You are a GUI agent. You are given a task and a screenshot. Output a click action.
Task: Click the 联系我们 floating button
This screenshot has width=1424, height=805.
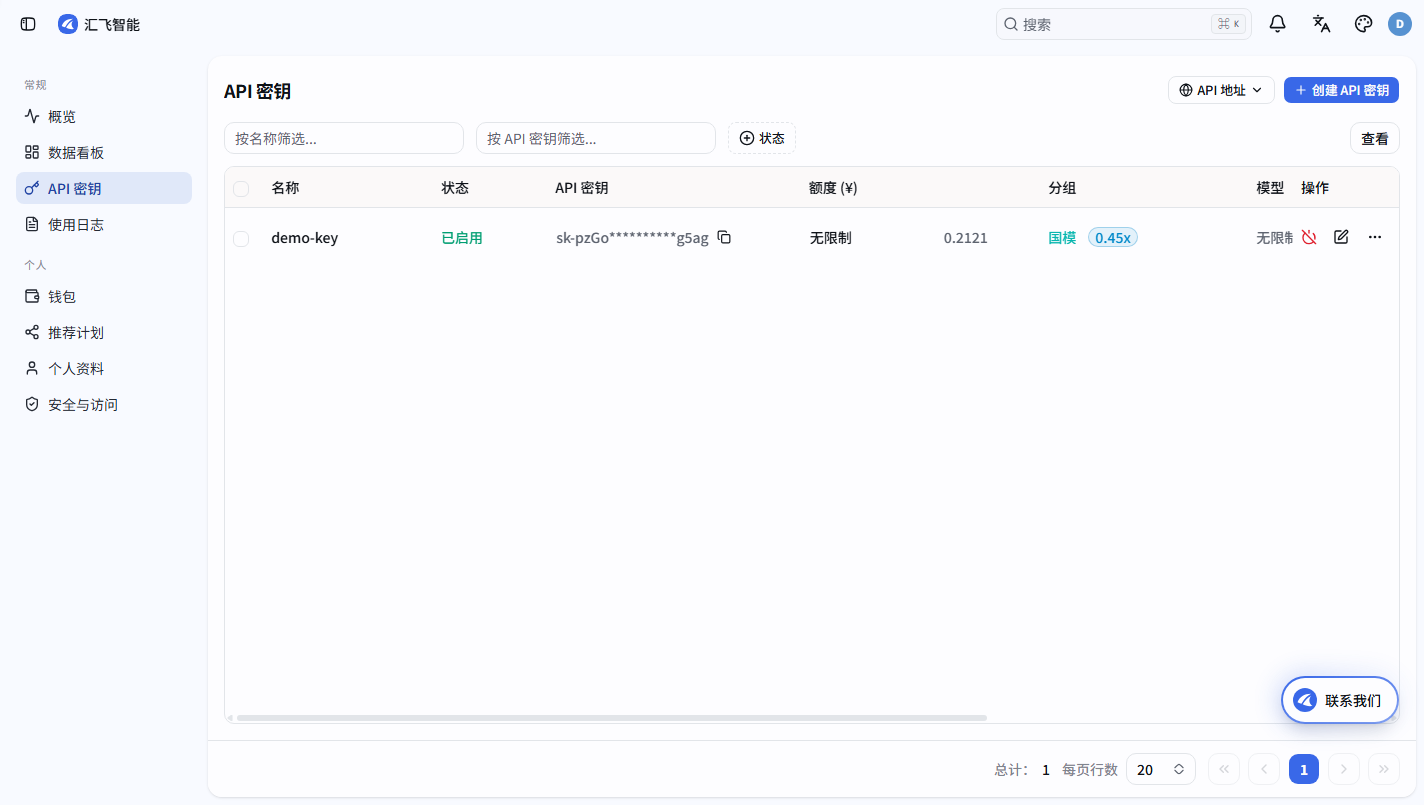[1340, 700]
